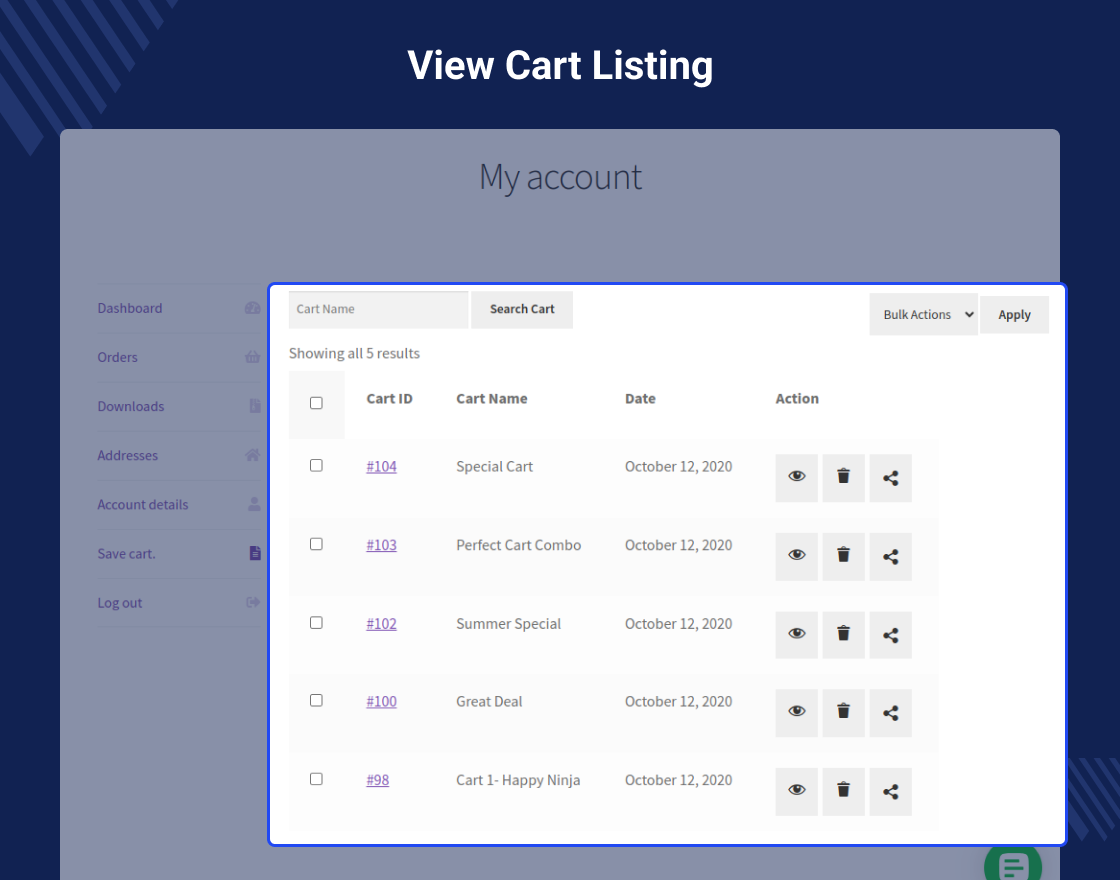Click the chat widget icon
1120x880 pixels.
pyautogui.click(x=1012, y=865)
